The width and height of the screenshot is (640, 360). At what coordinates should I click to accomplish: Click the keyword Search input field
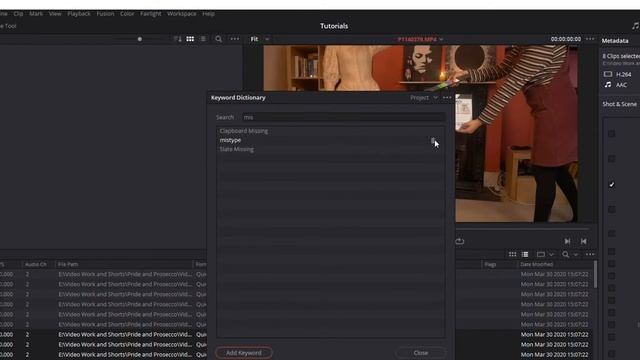(x=343, y=117)
